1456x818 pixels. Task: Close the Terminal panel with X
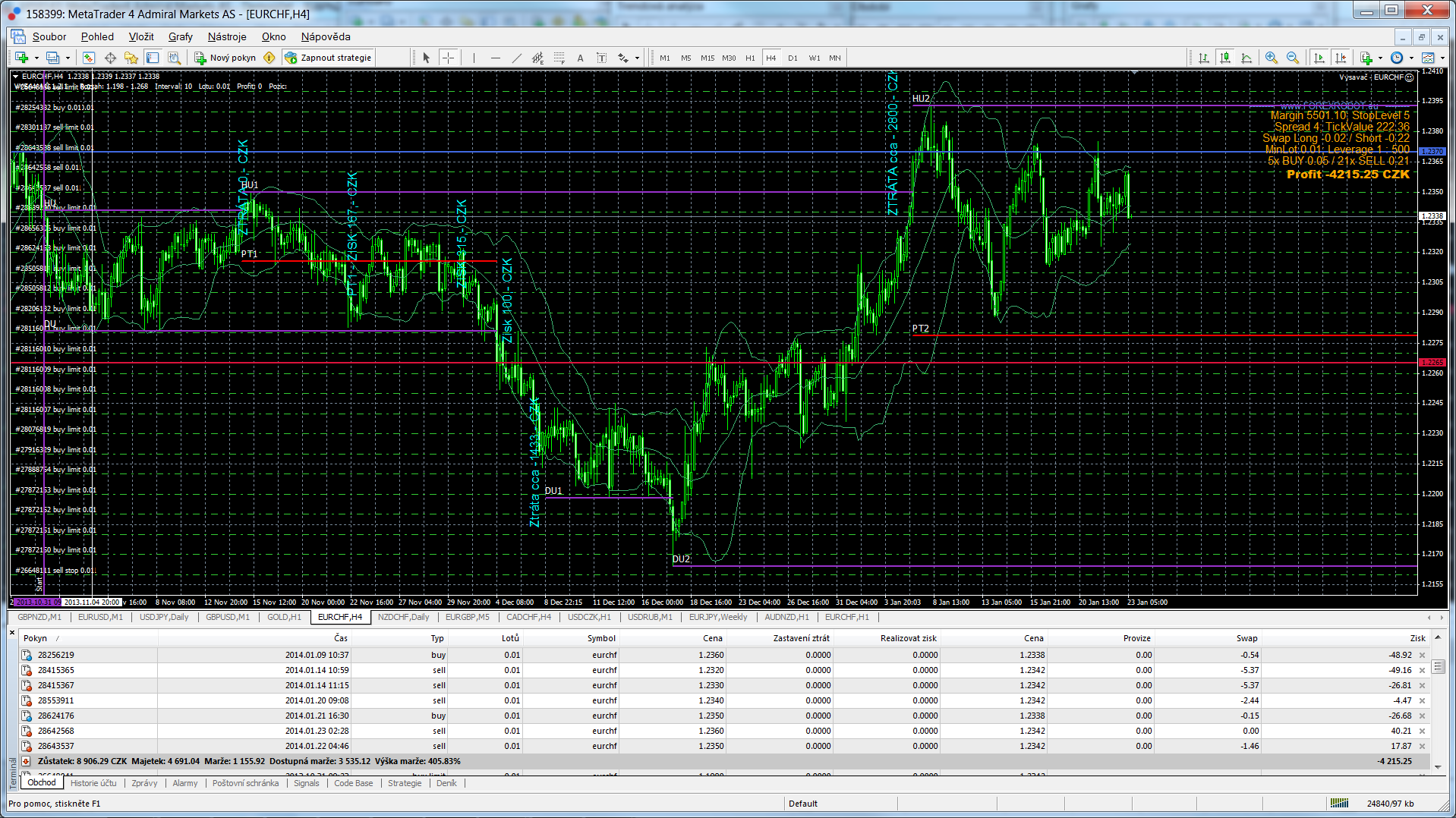12,632
